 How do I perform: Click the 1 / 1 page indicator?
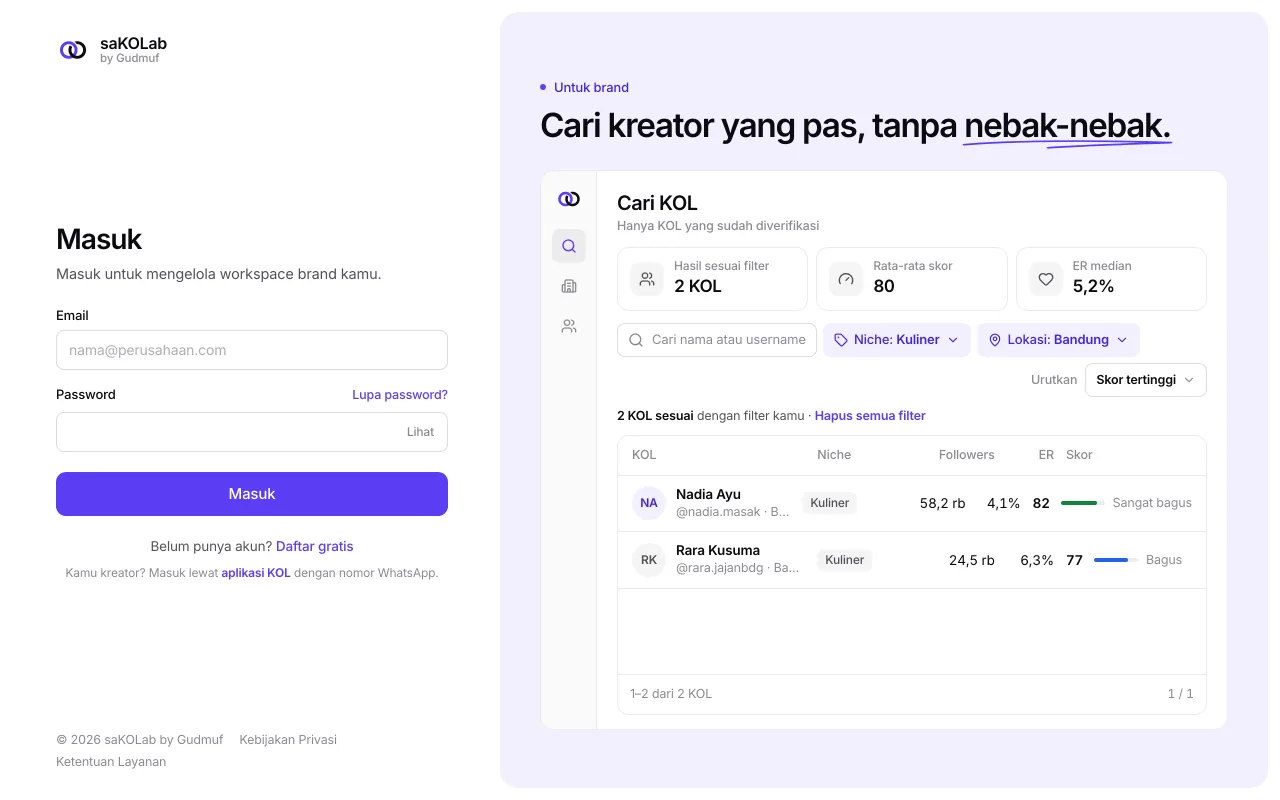[x=1180, y=694]
